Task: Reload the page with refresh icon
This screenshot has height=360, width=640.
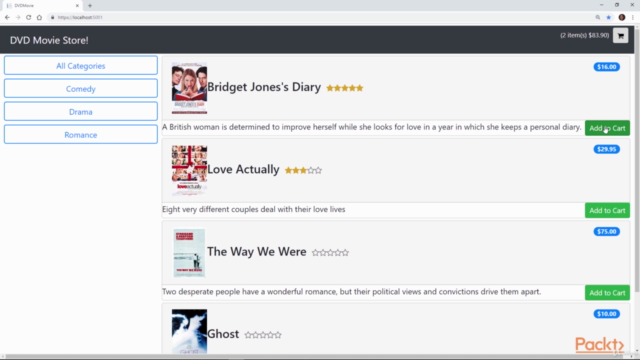Action: click(29, 17)
